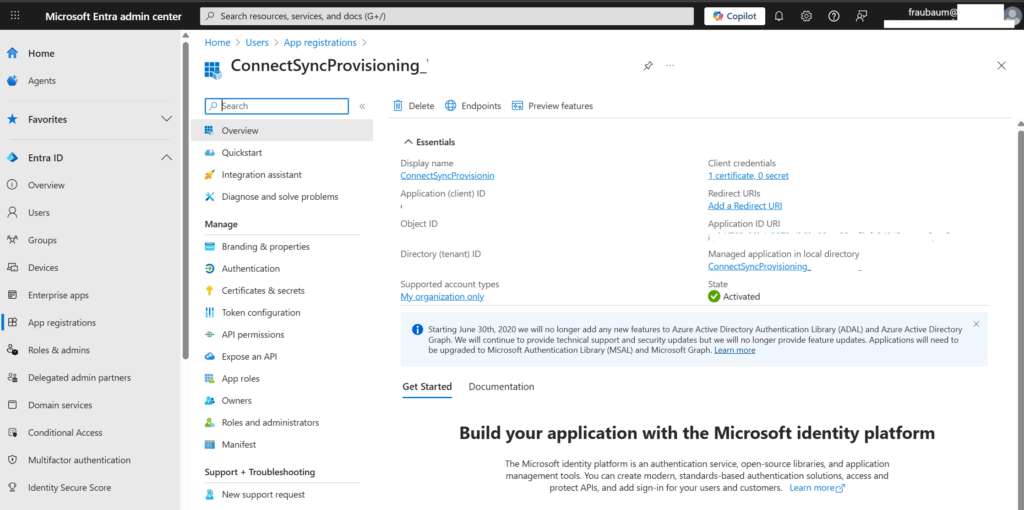
Task: Collapse the Entra ID sidebar section
Action: pos(167,157)
